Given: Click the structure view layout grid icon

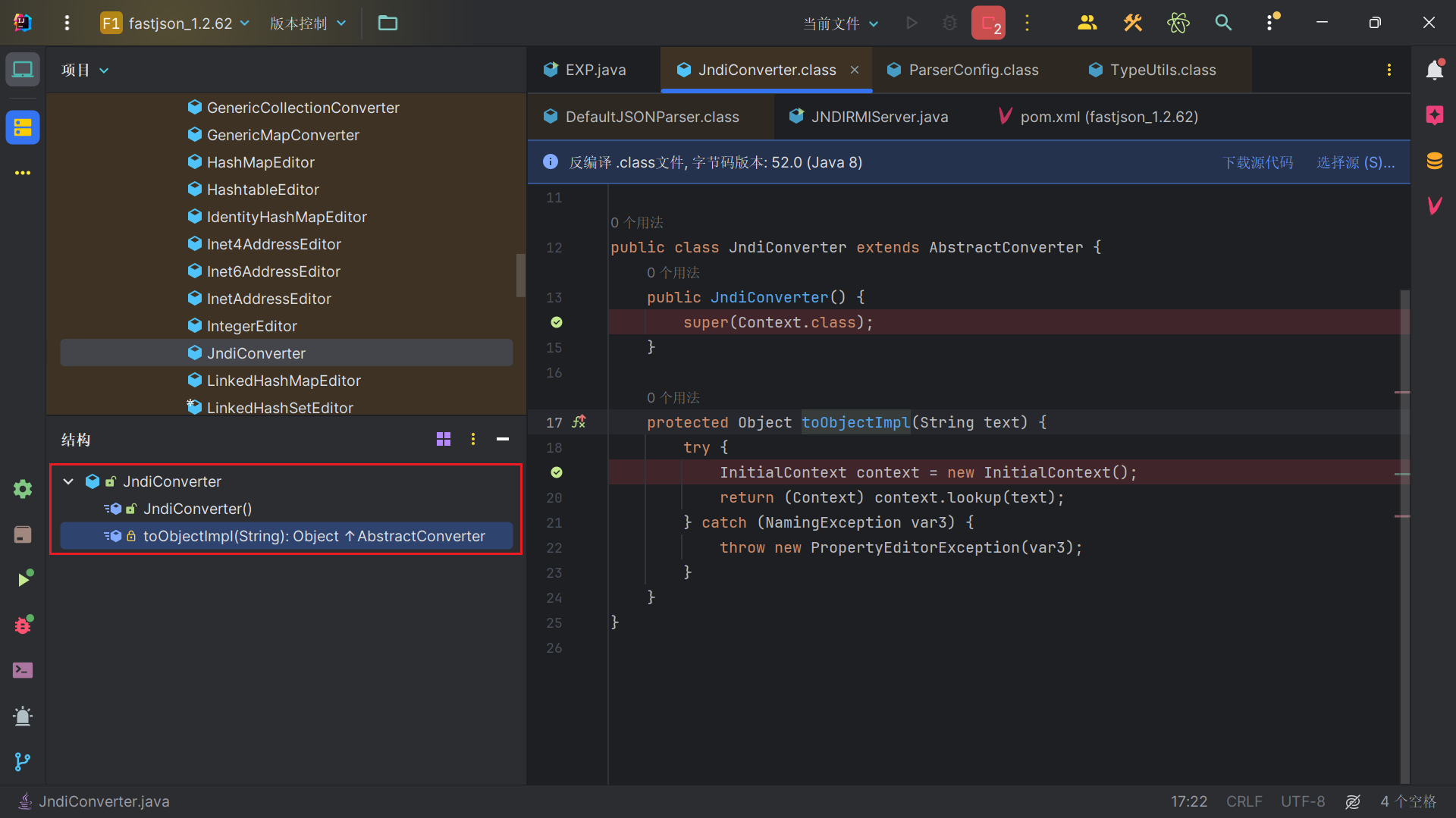Looking at the screenshot, I should (444, 439).
